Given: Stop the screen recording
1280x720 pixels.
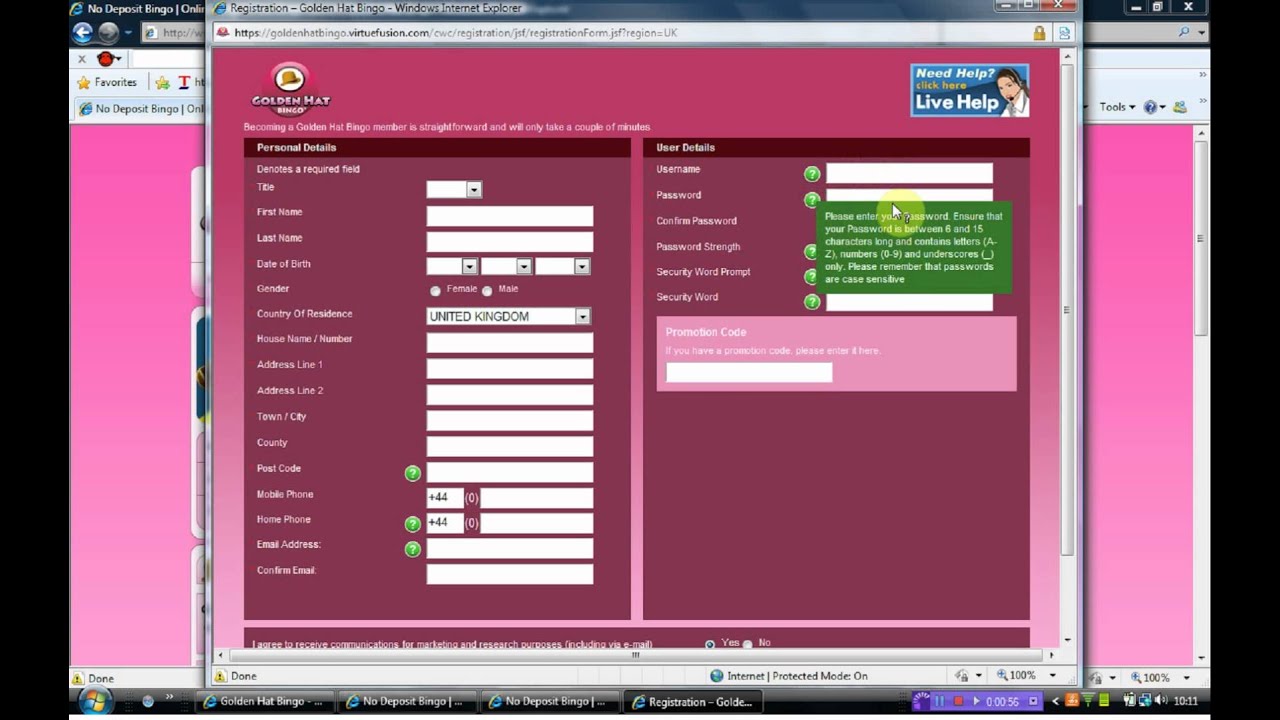Looking at the screenshot, I should pos(958,701).
